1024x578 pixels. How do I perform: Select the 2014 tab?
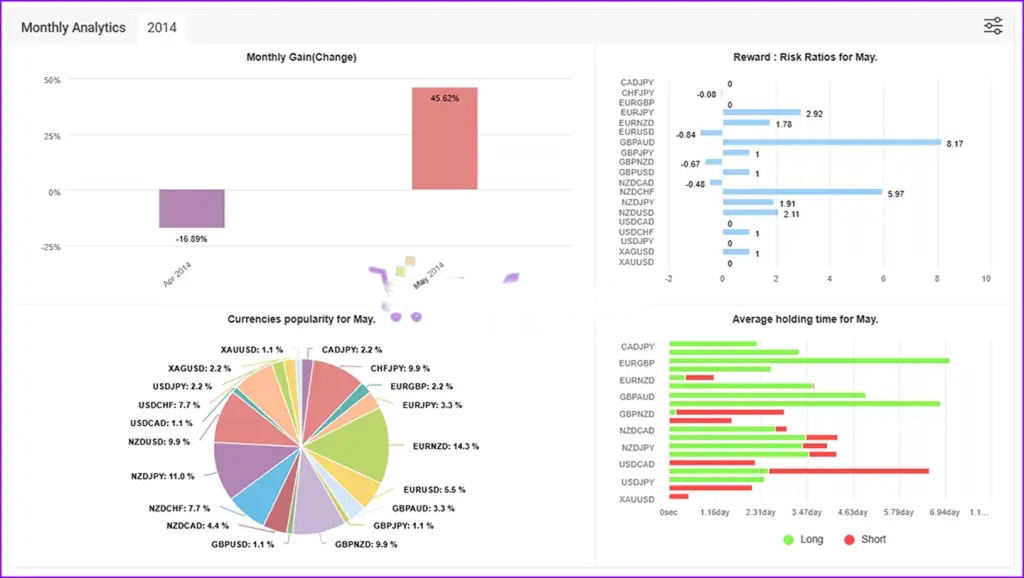tap(162, 28)
